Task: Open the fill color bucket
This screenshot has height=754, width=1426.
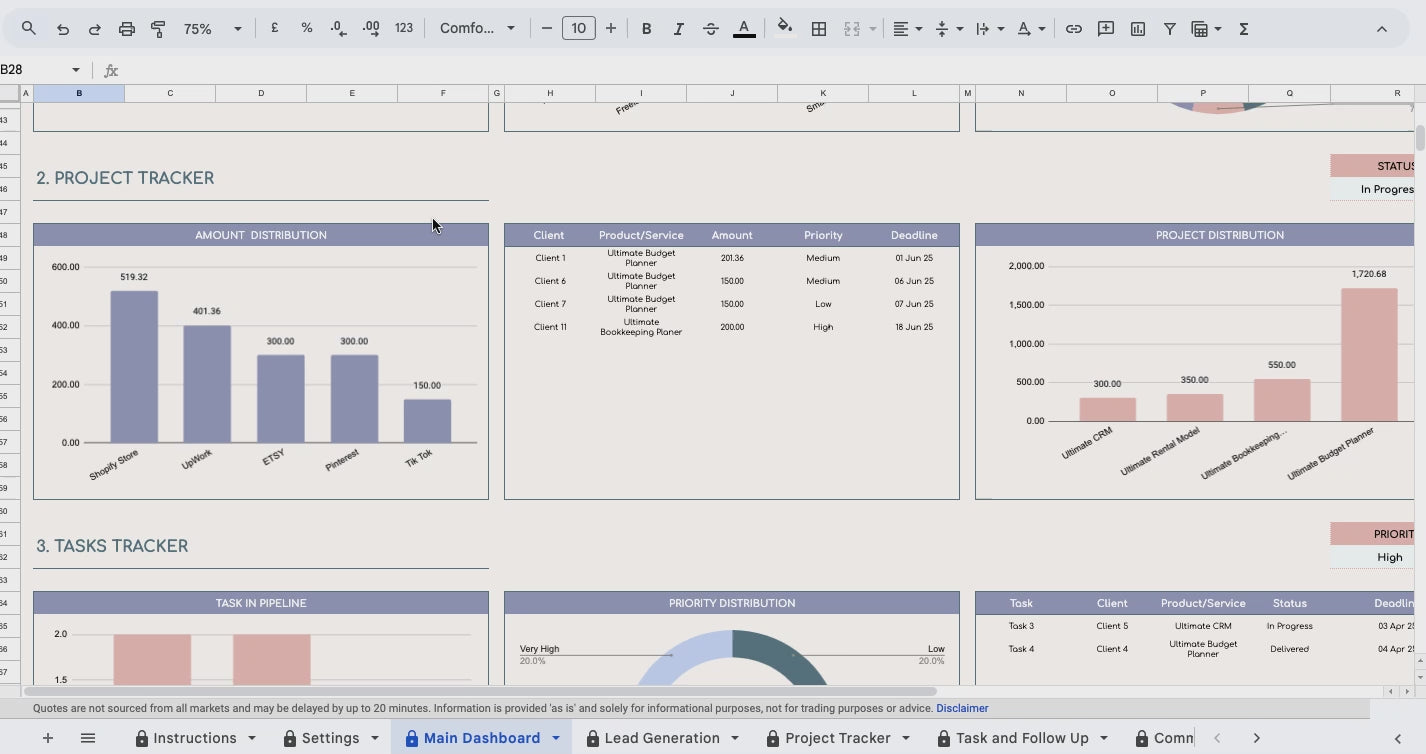Action: point(785,28)
